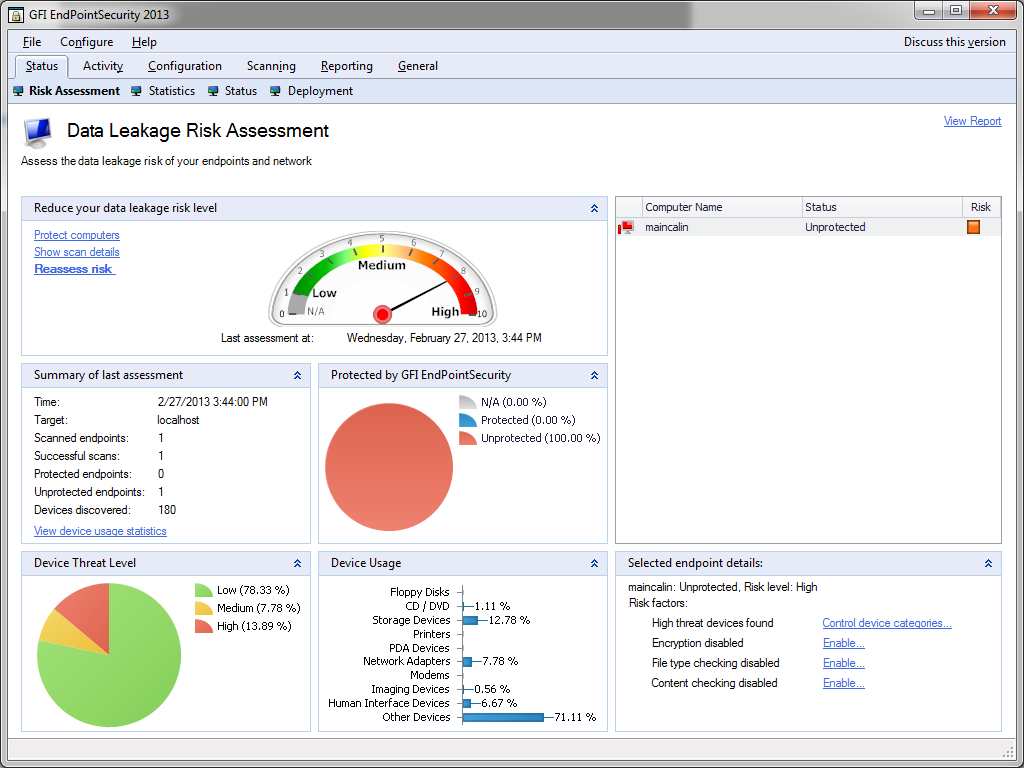The image size is (1024, 768).
Task: Select the main Status tab
Action: 42,66
